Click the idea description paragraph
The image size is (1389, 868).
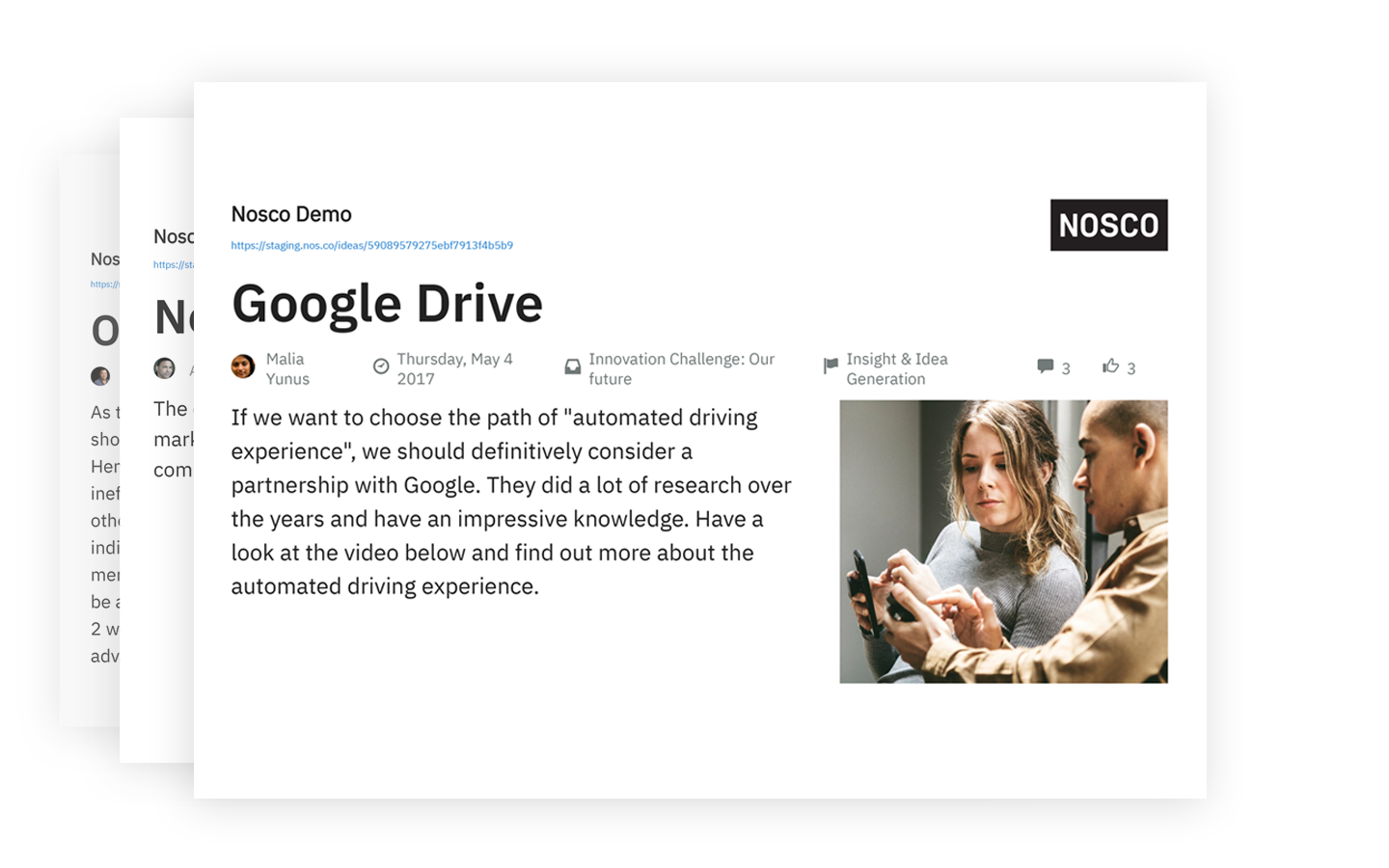point(511,502)
